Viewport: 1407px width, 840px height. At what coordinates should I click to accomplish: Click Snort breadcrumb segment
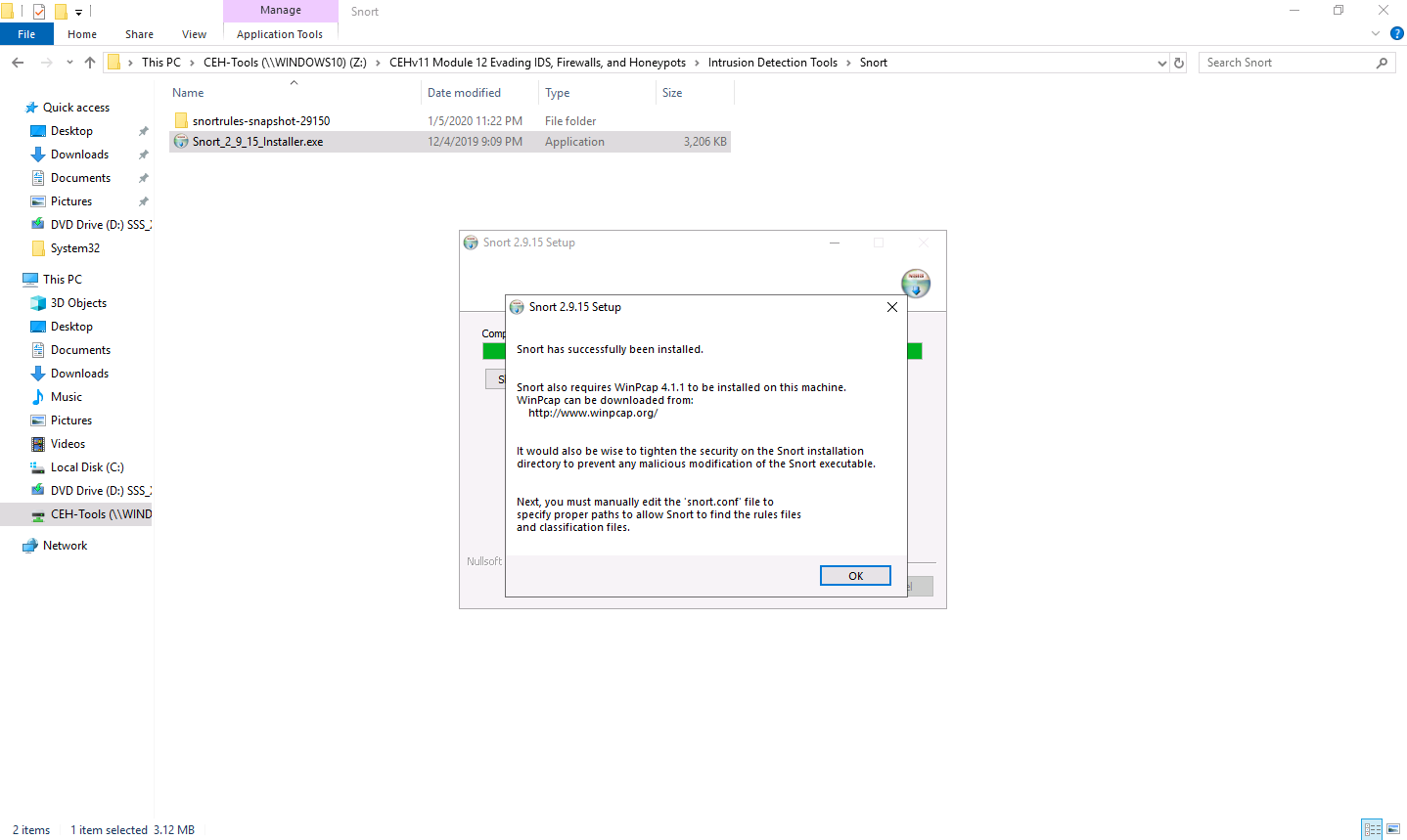[x=874, y=63]
